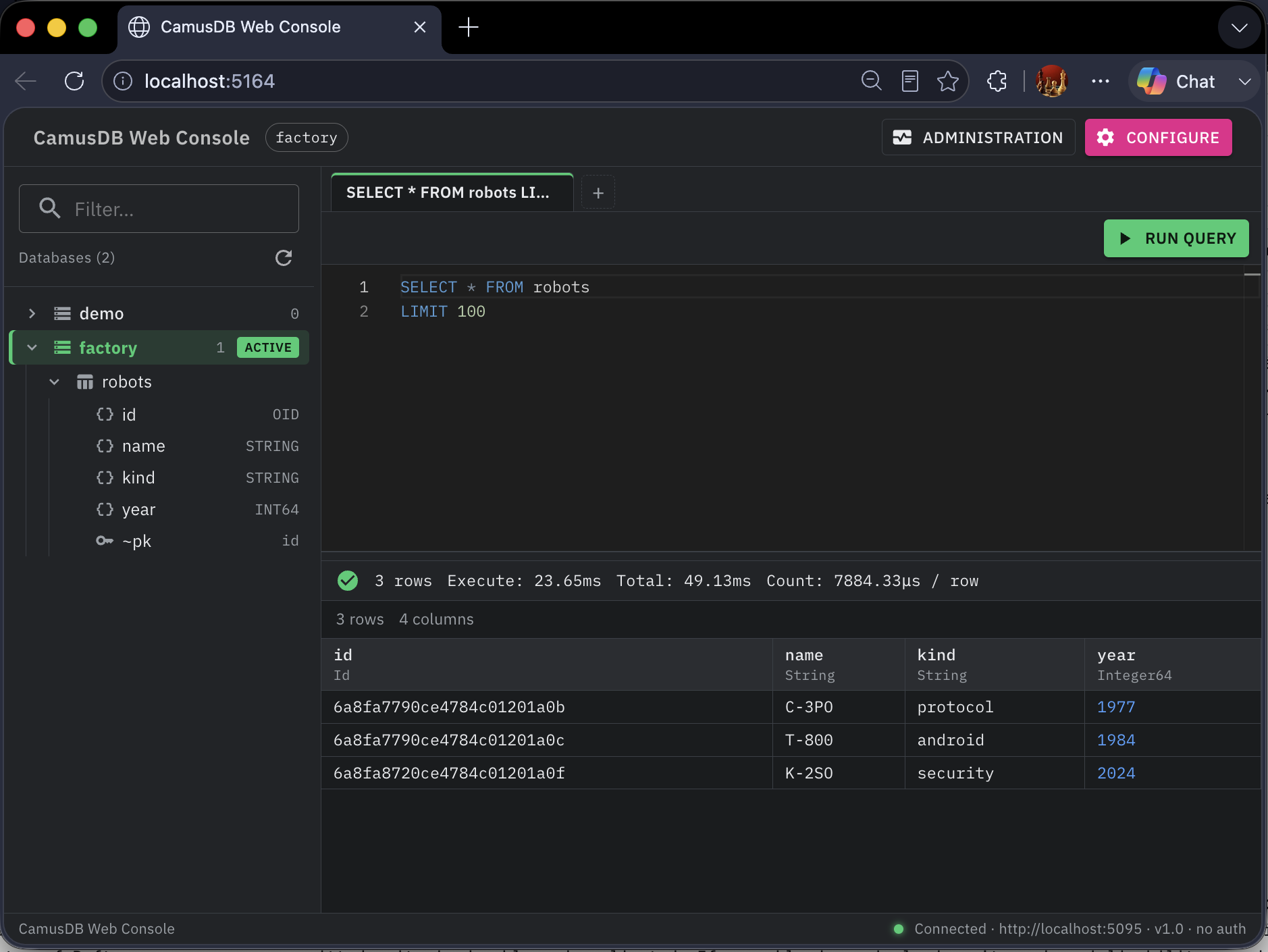Refresh the Databases list

click(x=284, y=258)
